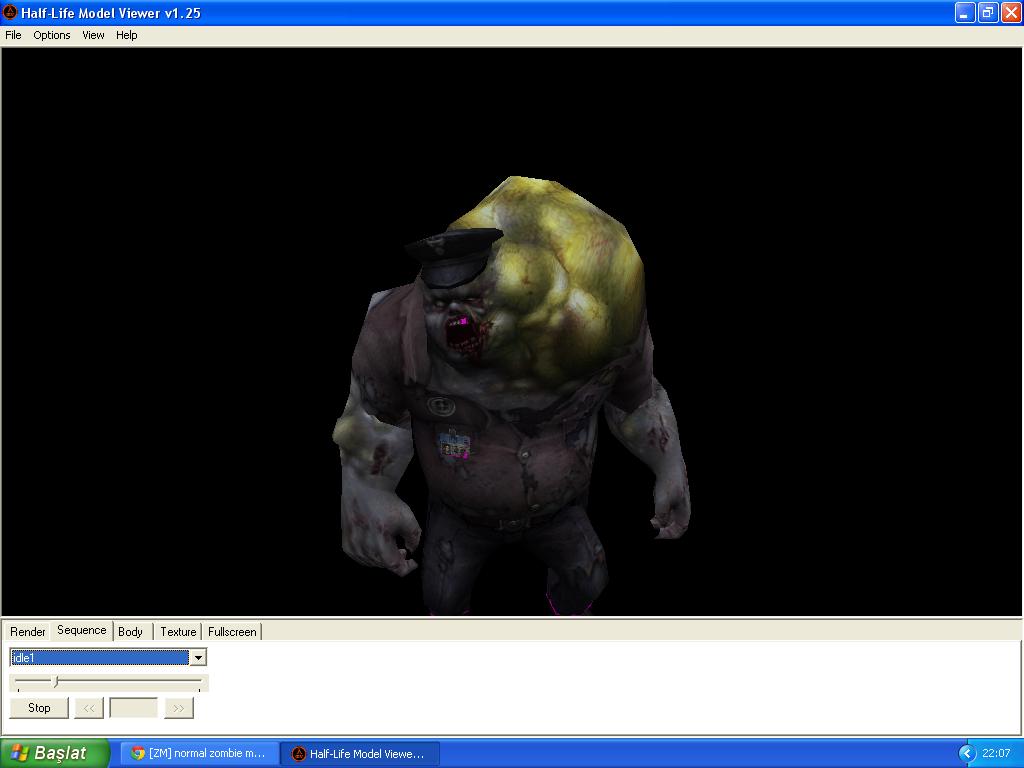1024x768 pixels.
Task: Step to next frame with >> button
Action: coord(178,708)
